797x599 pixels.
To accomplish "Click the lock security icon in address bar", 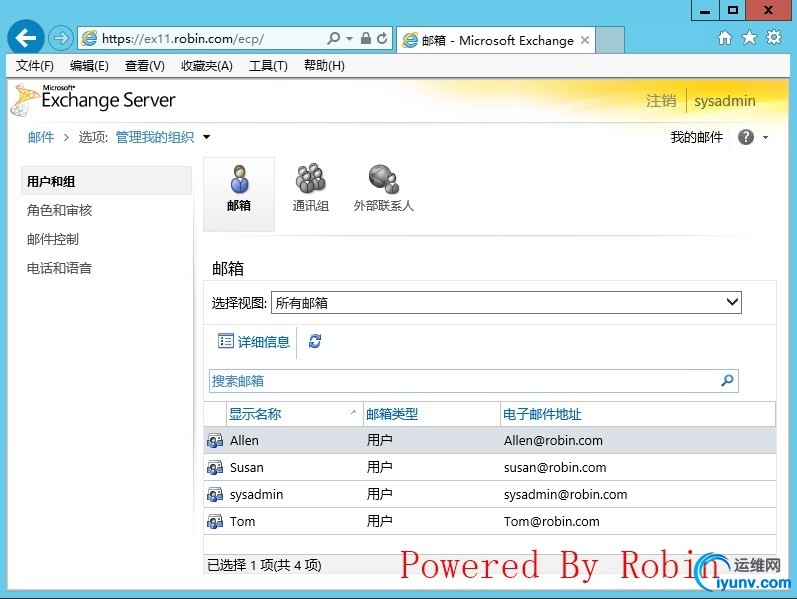I will pyautogui.click(x=365, y=38).
